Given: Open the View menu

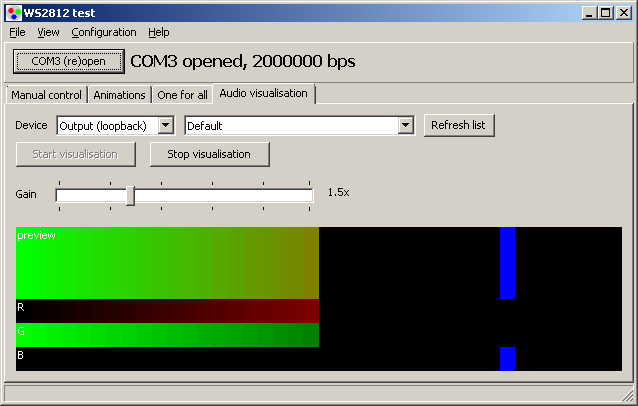Looking at the screenshot, I should click(x=48, y=32).
